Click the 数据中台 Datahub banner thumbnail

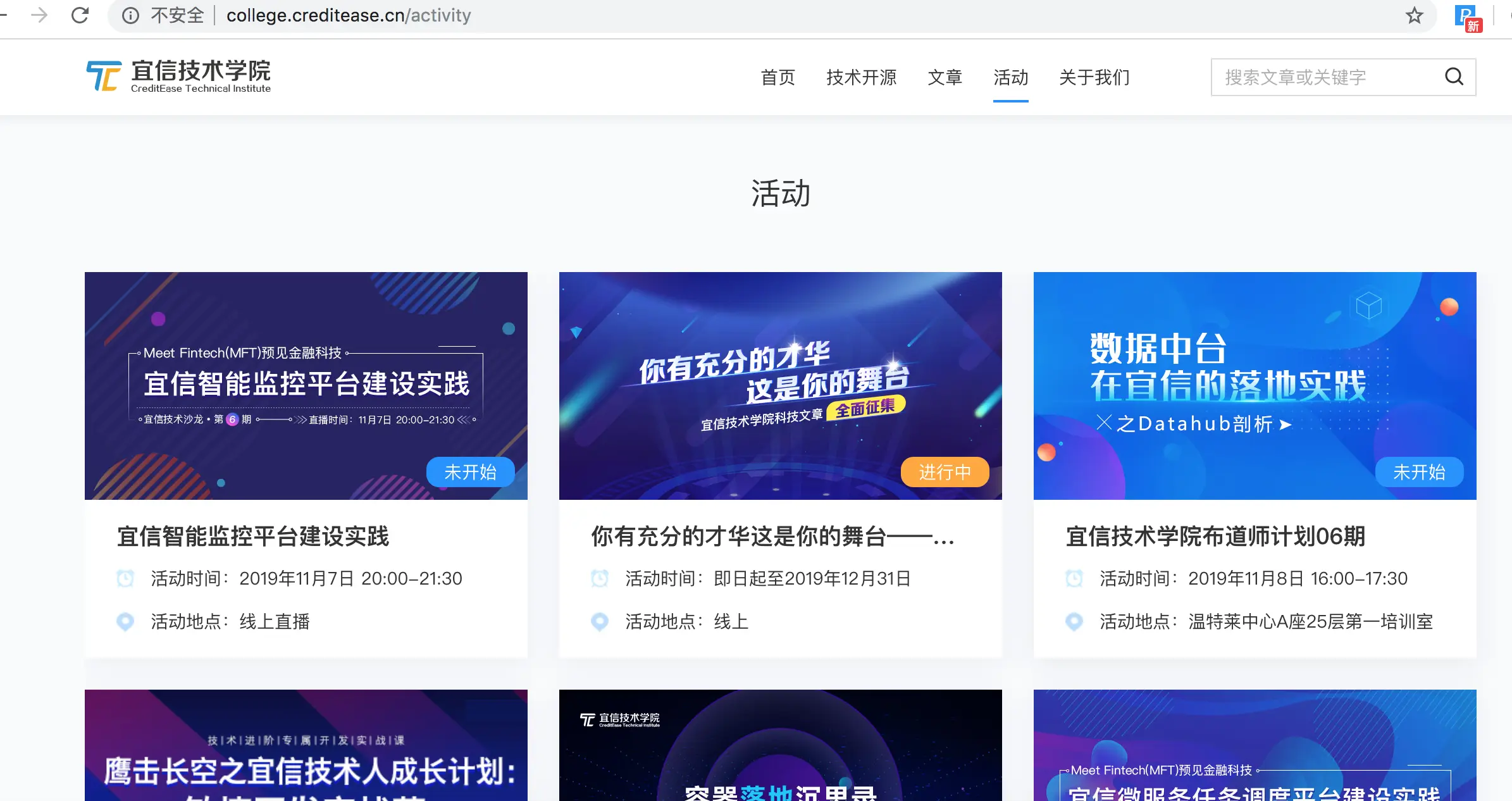pyautogui.click(x=1255, y=380)
